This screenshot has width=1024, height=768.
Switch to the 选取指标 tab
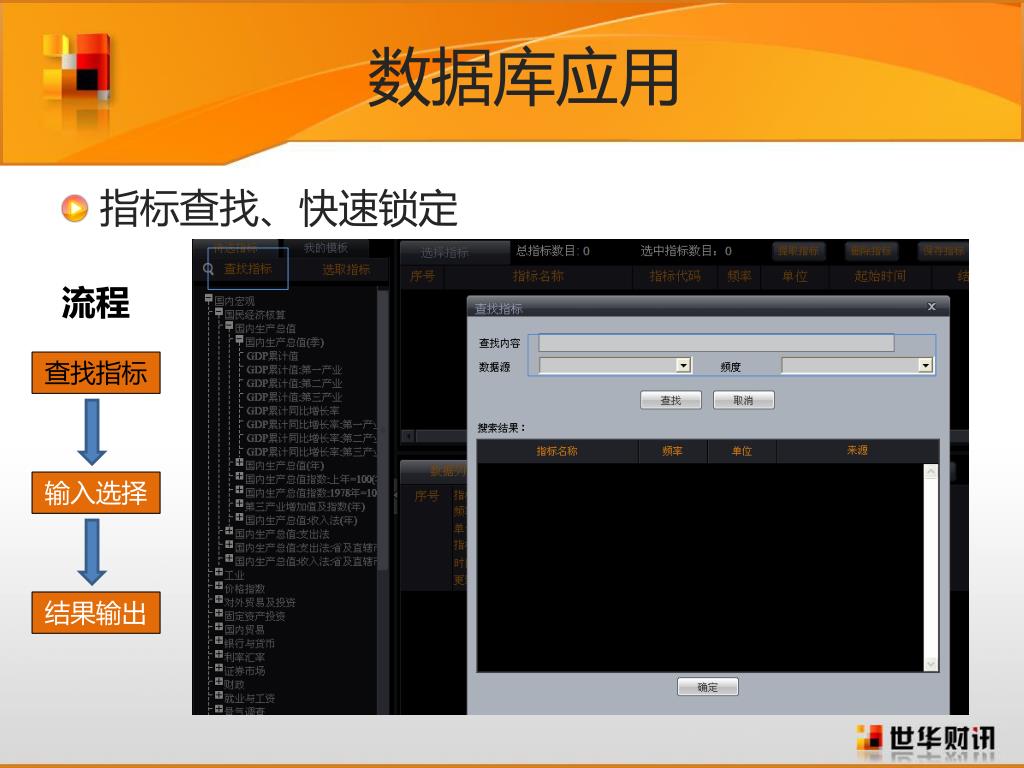(x=345, y=270)
